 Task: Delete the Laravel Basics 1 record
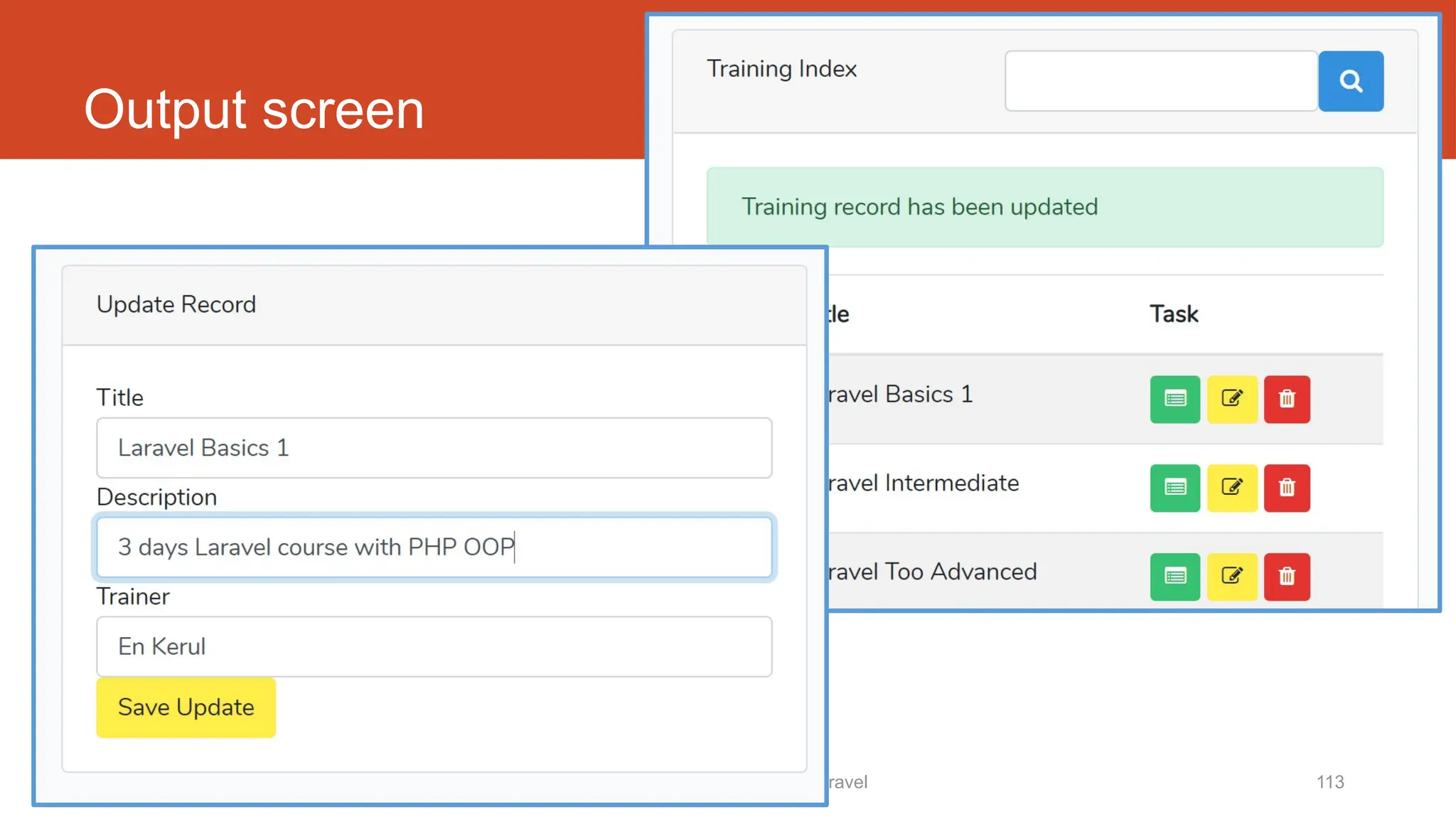point(1287,399)
